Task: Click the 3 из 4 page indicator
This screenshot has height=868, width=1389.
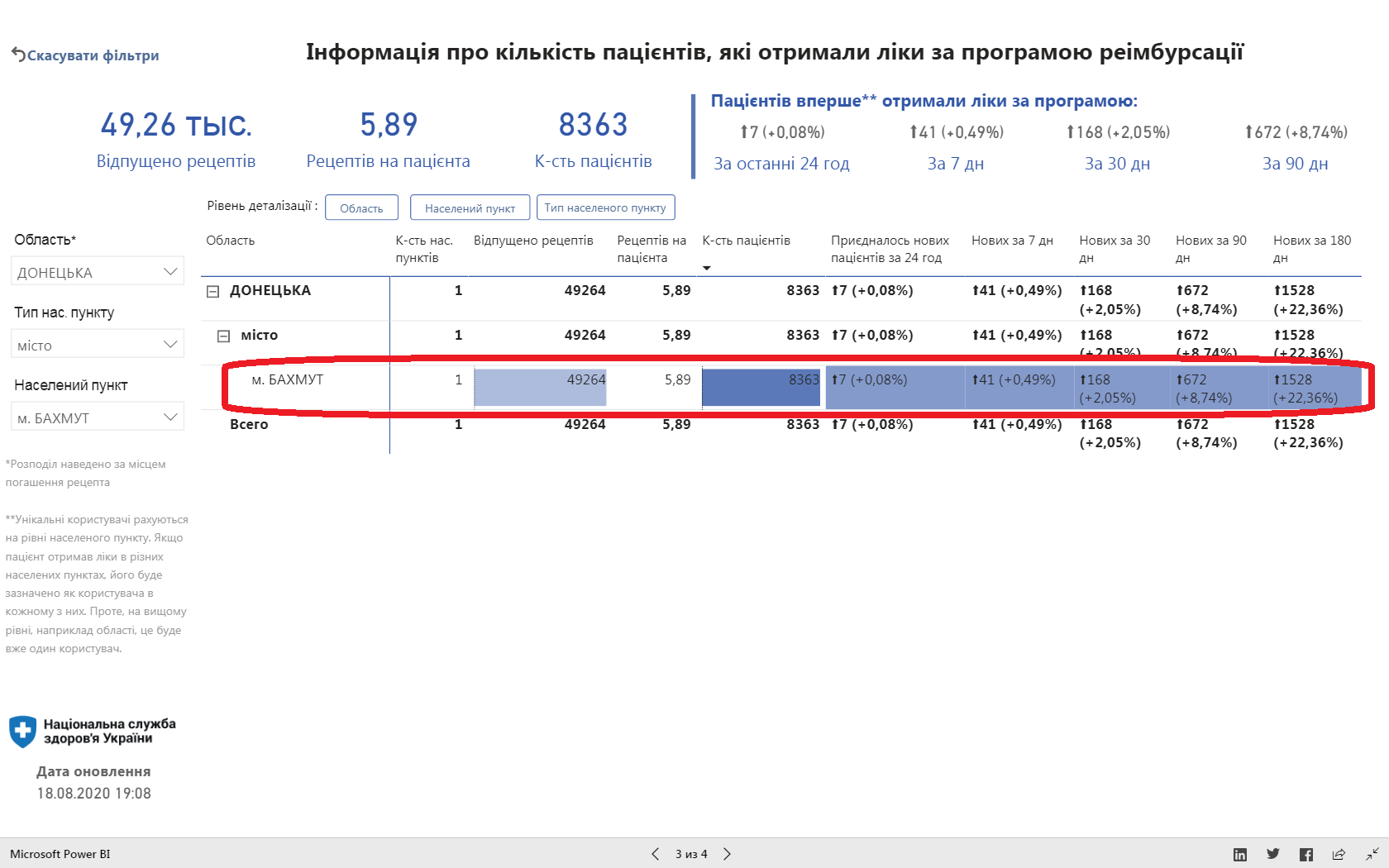Action: click(x=691, y=854)
